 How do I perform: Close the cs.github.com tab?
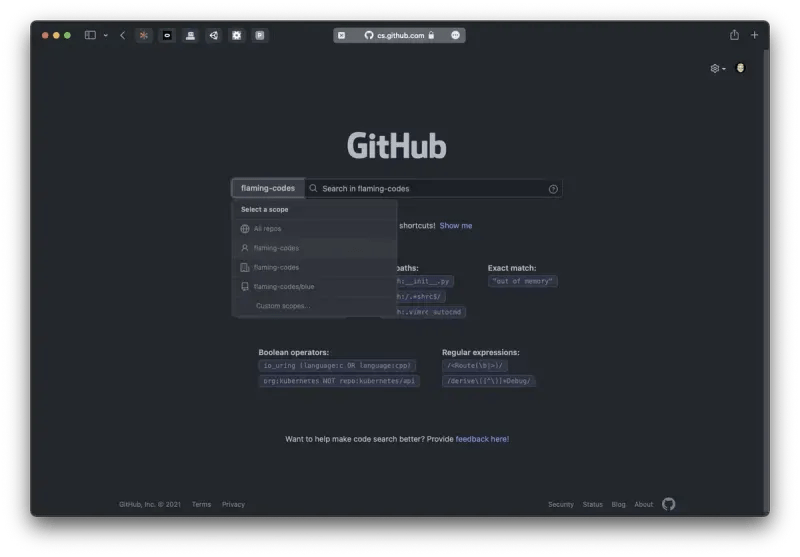pos(342,35)
